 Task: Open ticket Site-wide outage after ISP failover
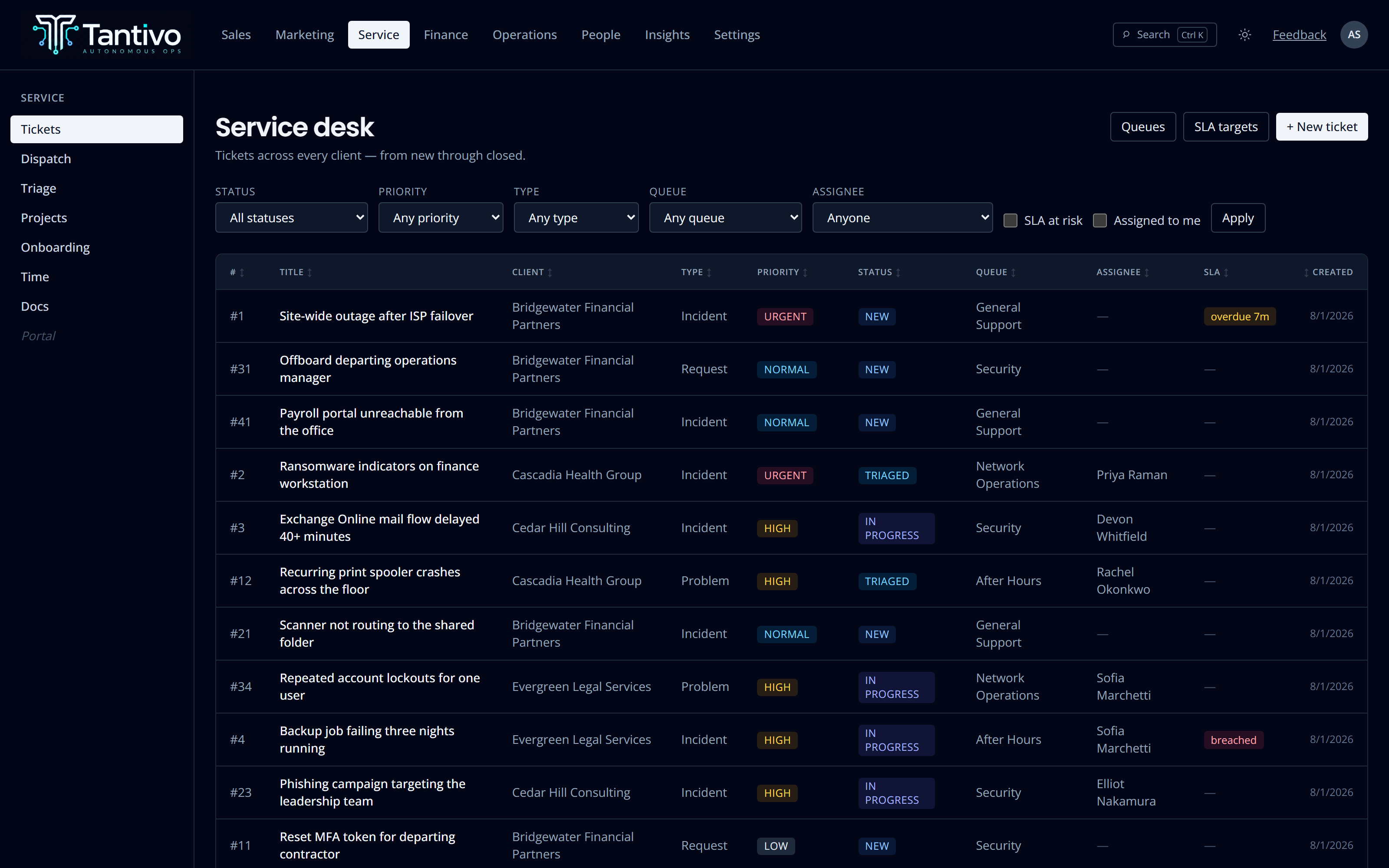376,316
